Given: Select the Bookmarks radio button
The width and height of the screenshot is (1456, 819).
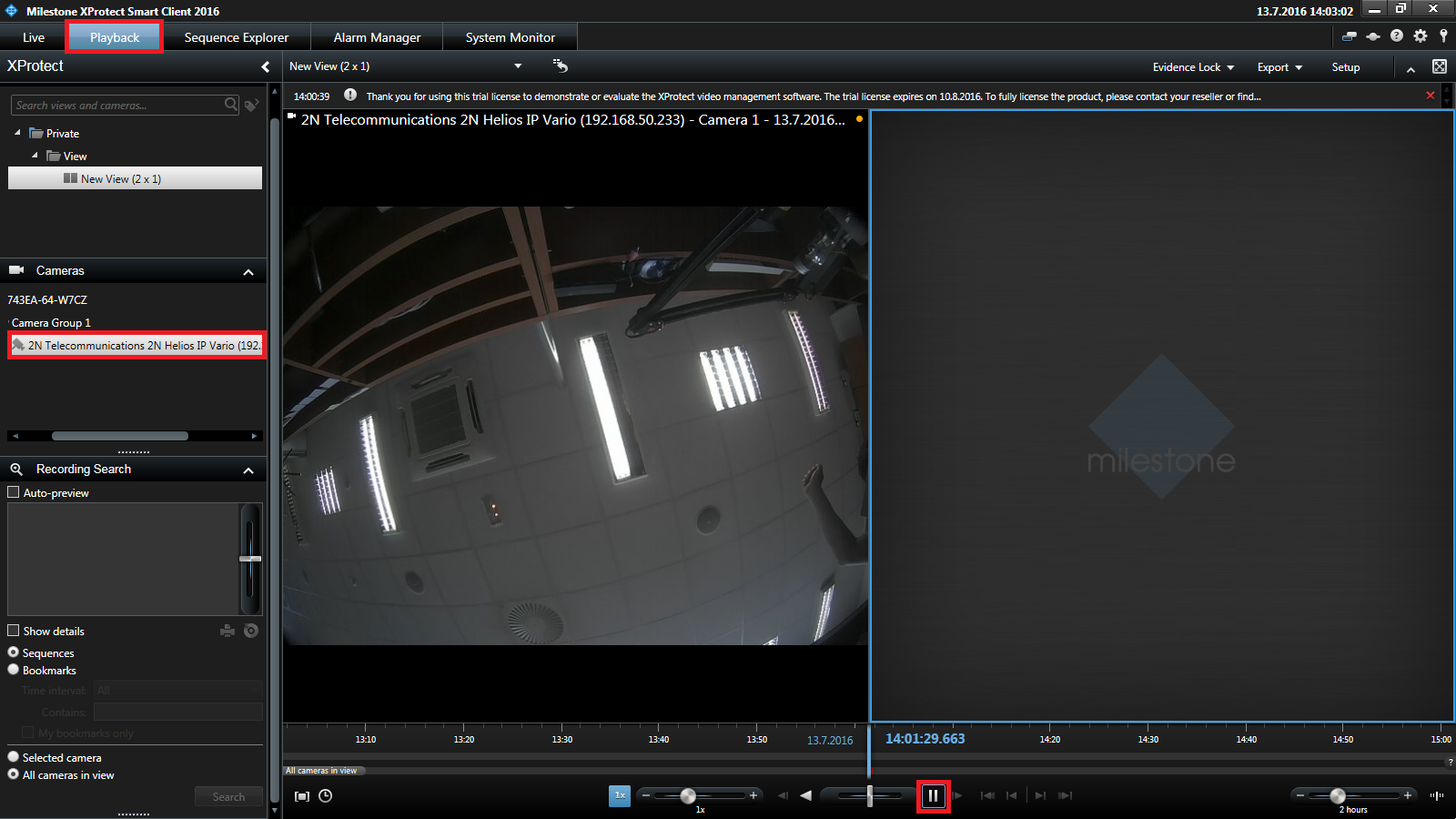Looking at the screenshot, I should [14, 670].
